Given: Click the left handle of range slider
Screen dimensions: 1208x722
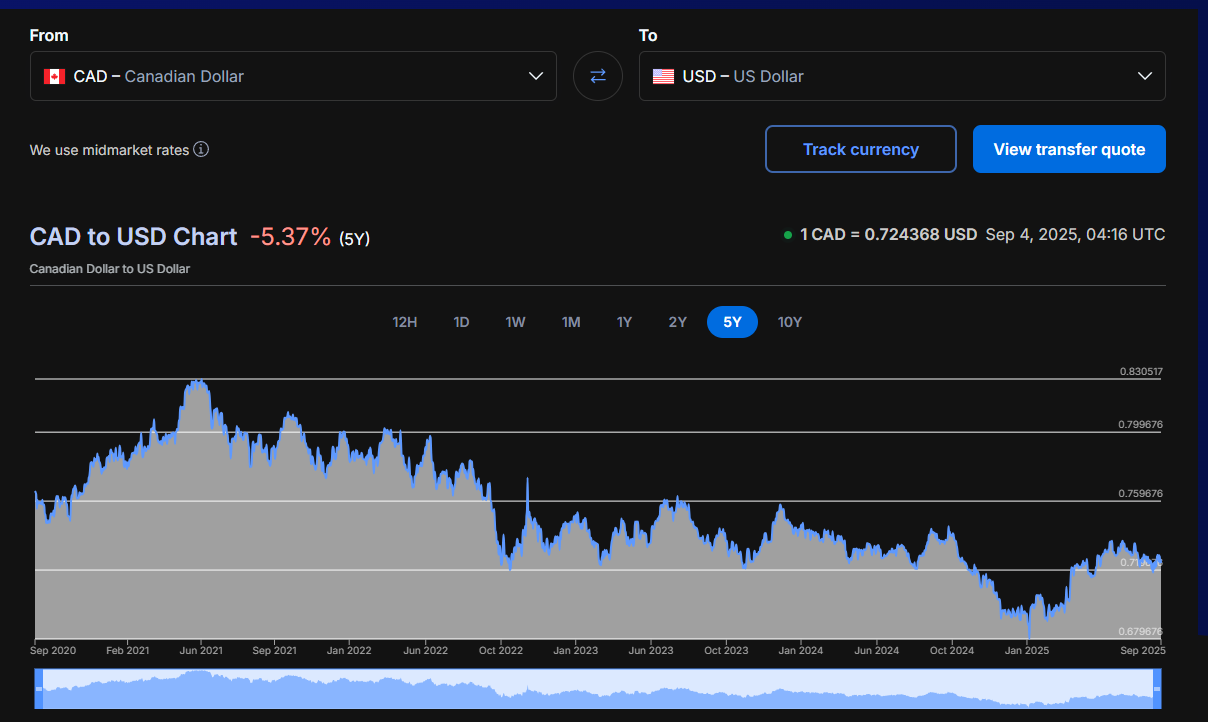Looking at the screenshot, I should pos(39,689).
